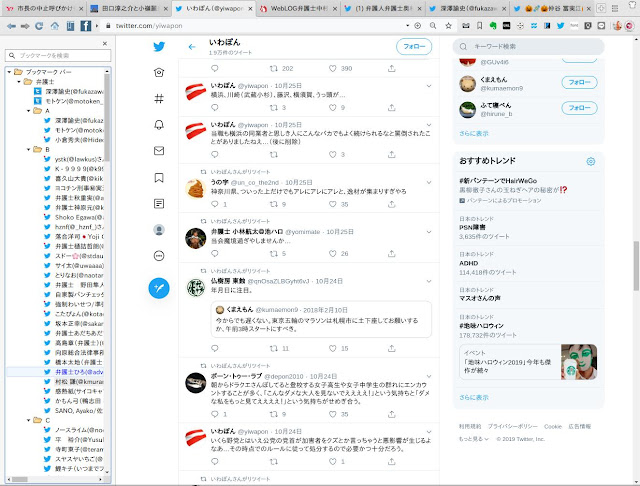The height and width of the screenshot is (486, 640).
Task: Open tweet menu chevron on ボーン・トゥー・ラブ tweet
Action: 429,376
